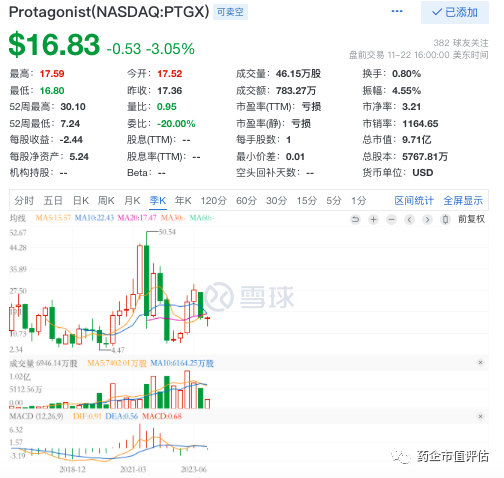Click the 成交量 6946.14万股 label
This screenshot has width=504, height=478.
pyautogui.click(x=43, y=363)
